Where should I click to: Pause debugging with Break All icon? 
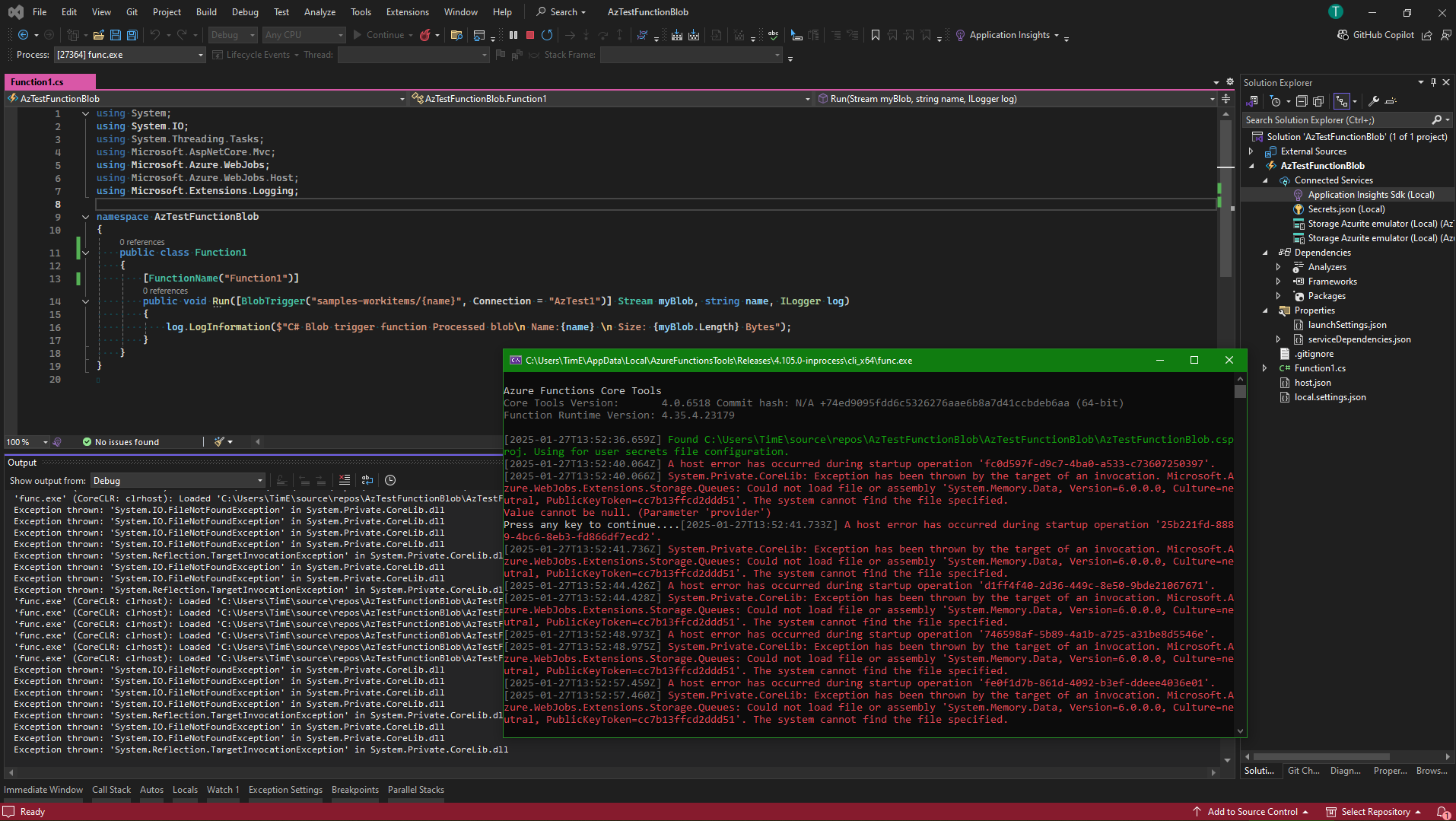(513, 35)
